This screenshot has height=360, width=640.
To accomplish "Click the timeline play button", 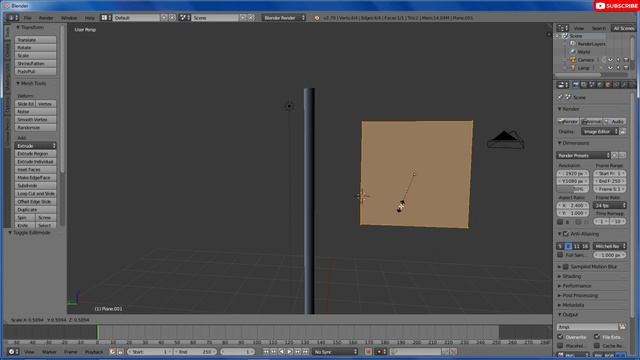I will (x=290, y=351).
